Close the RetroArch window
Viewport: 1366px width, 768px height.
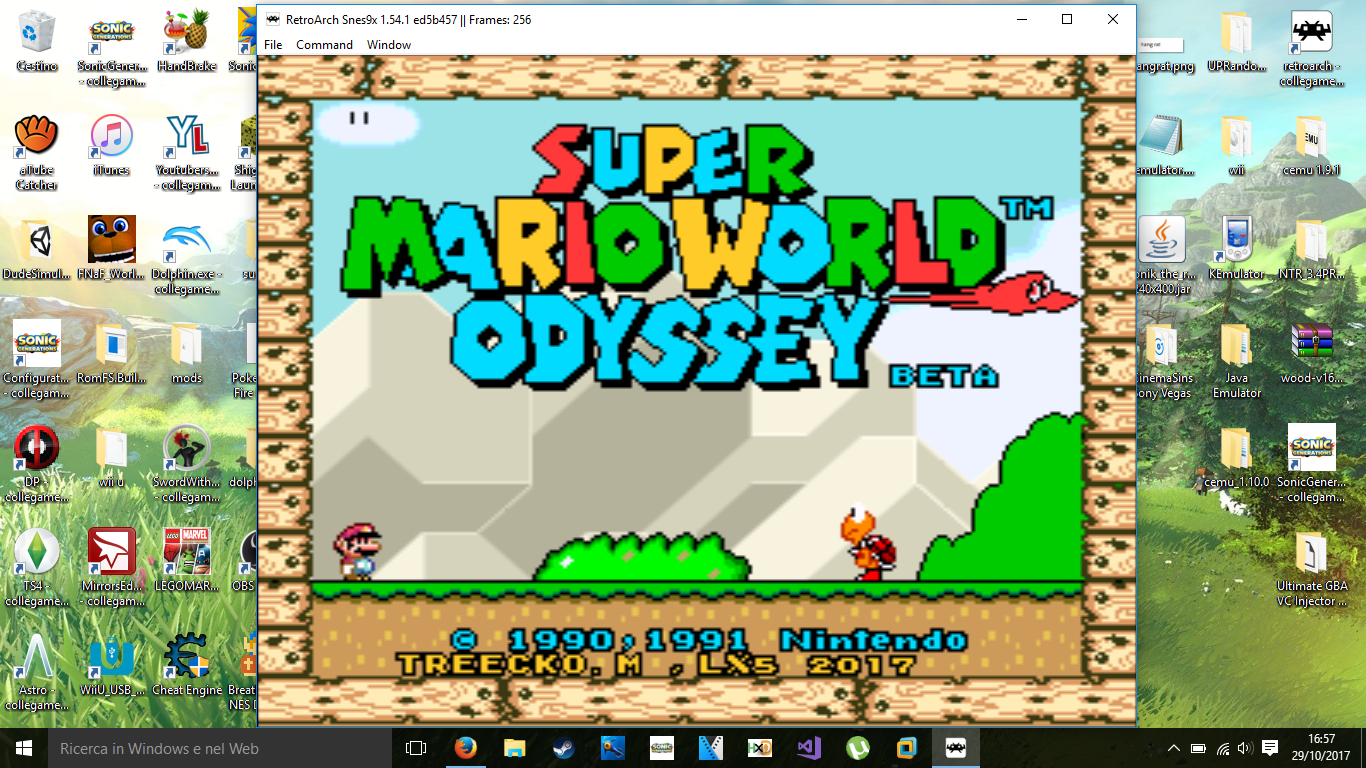(x=1113, y=19)
